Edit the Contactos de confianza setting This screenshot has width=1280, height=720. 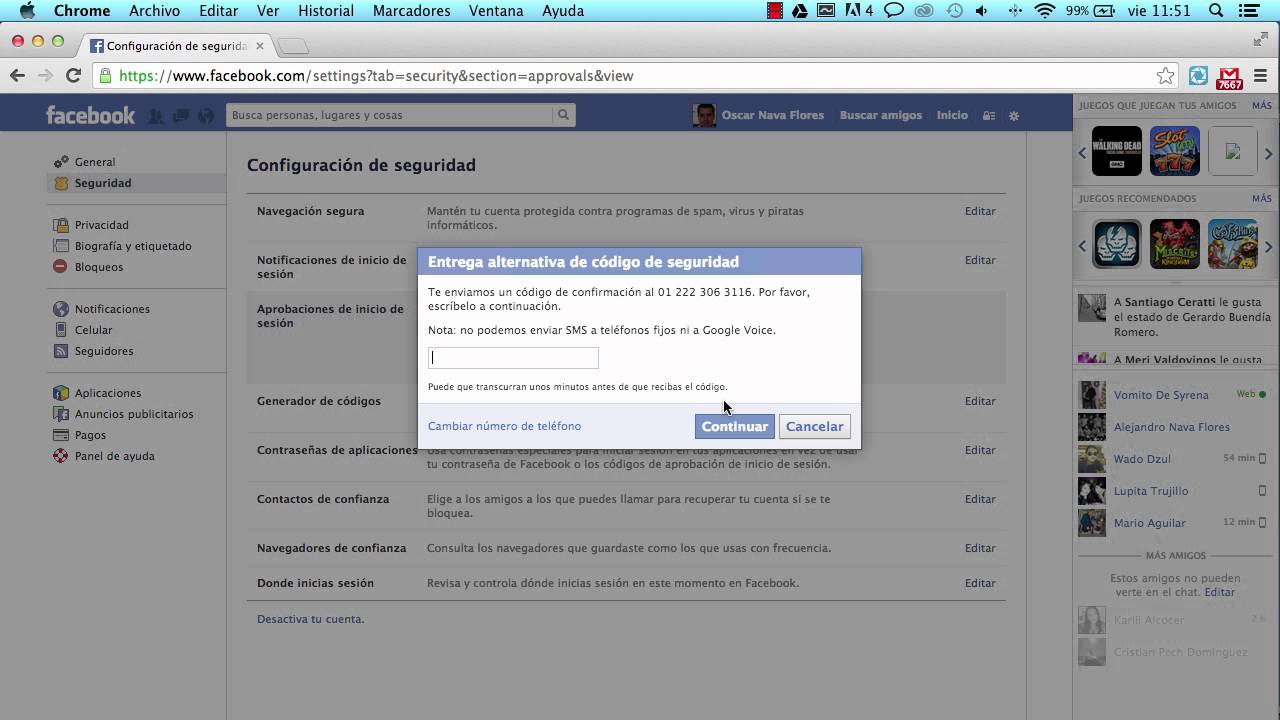980,499
